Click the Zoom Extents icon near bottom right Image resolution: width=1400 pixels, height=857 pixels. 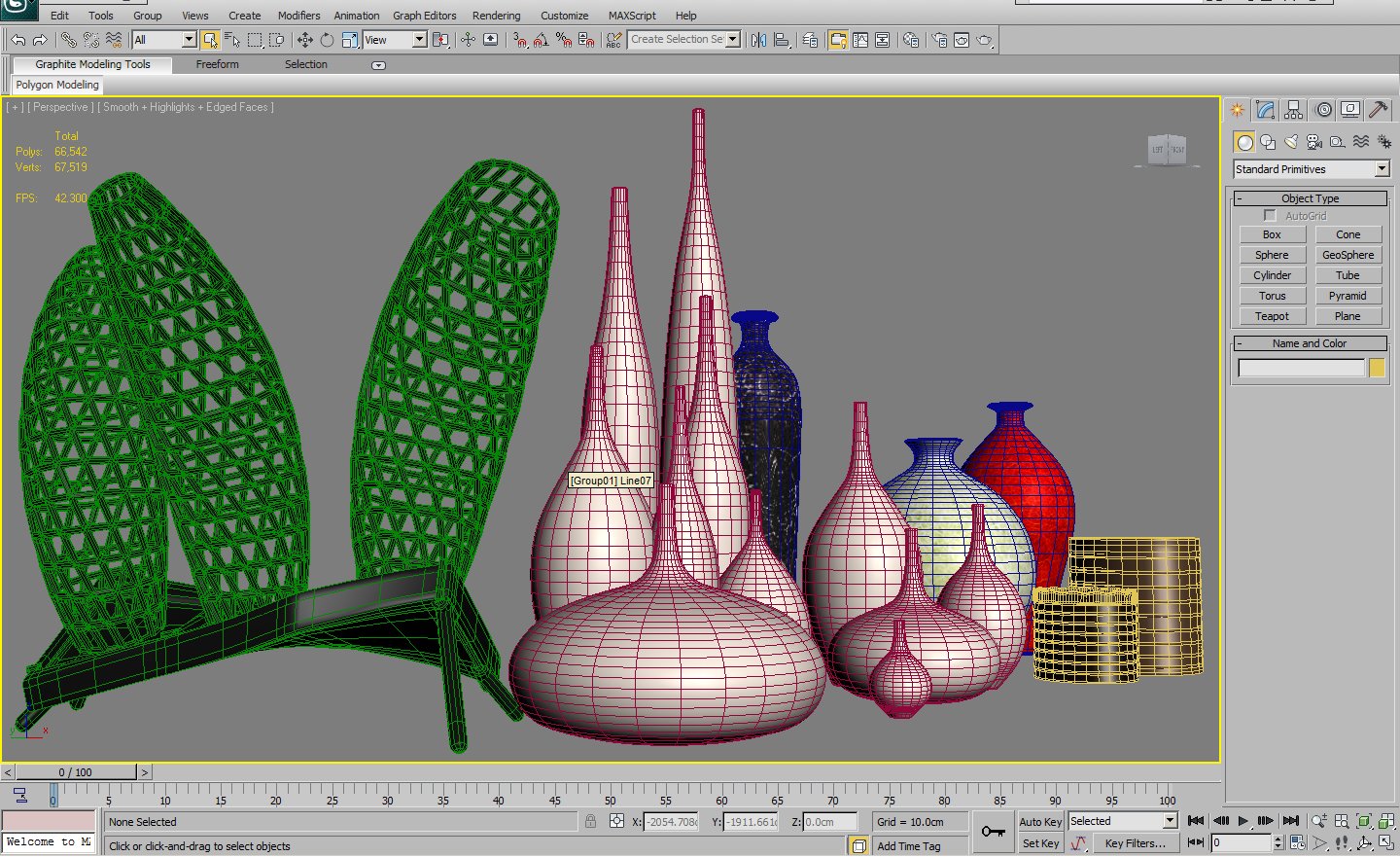[x=1364, y=822]
